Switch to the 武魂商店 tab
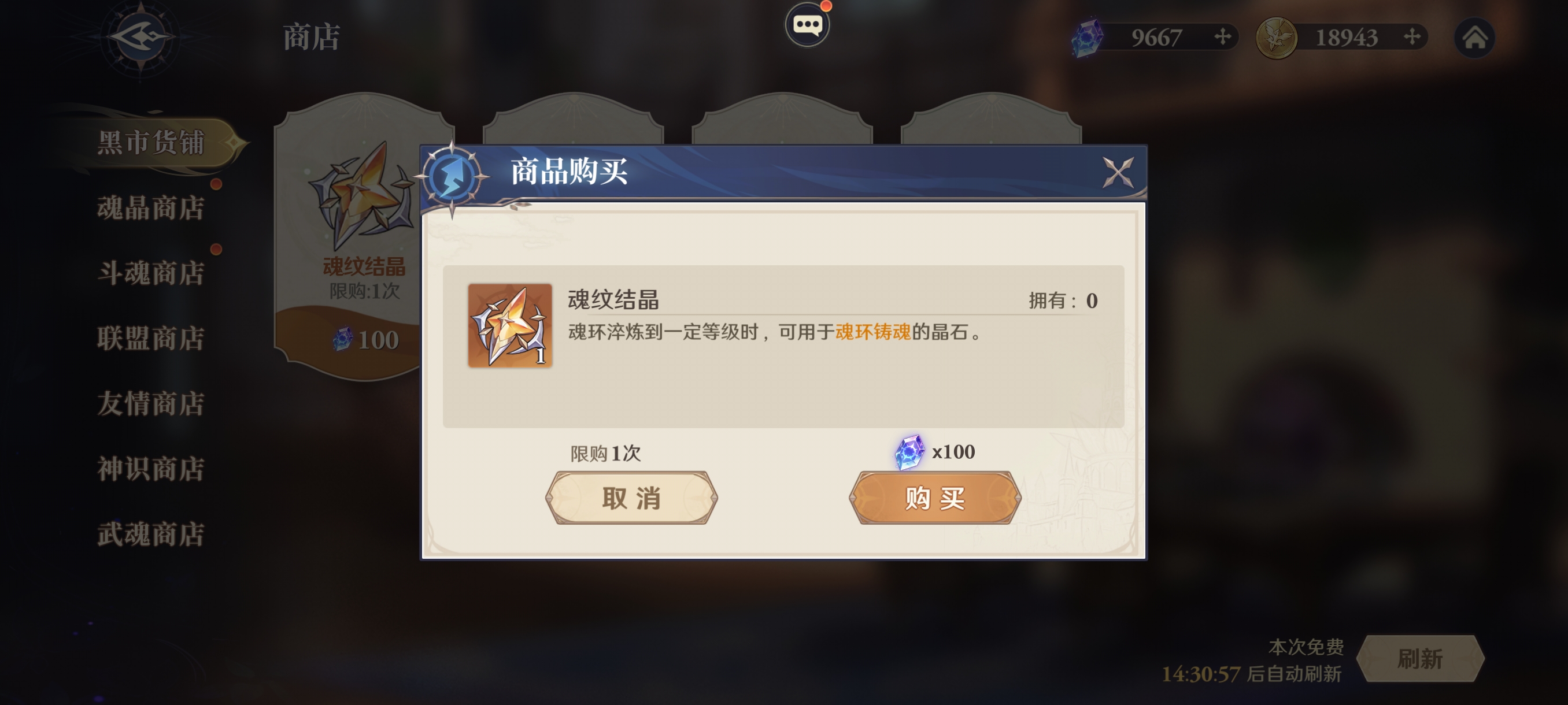 [150, 534]
